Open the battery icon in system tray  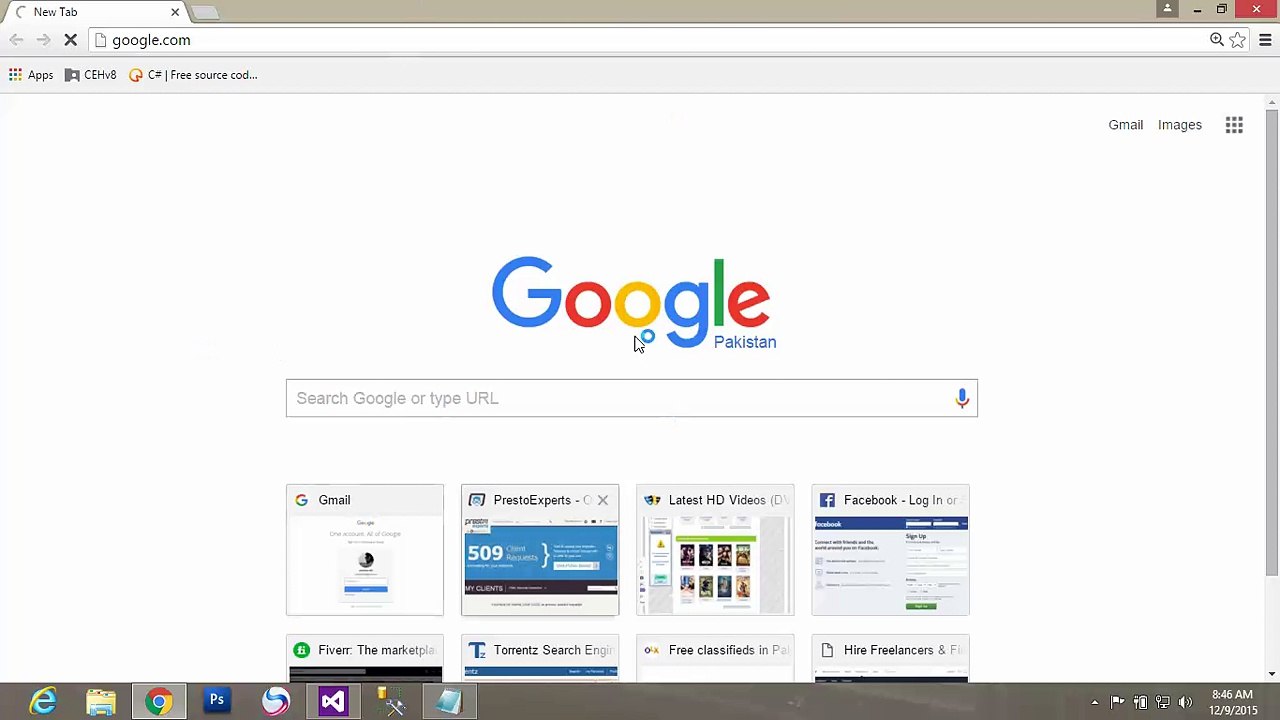(x=1141, y=702)
